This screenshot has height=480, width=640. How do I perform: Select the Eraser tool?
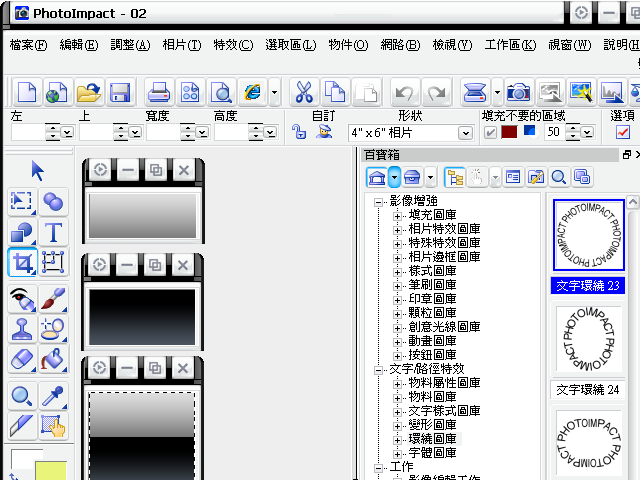click(22, 360)
